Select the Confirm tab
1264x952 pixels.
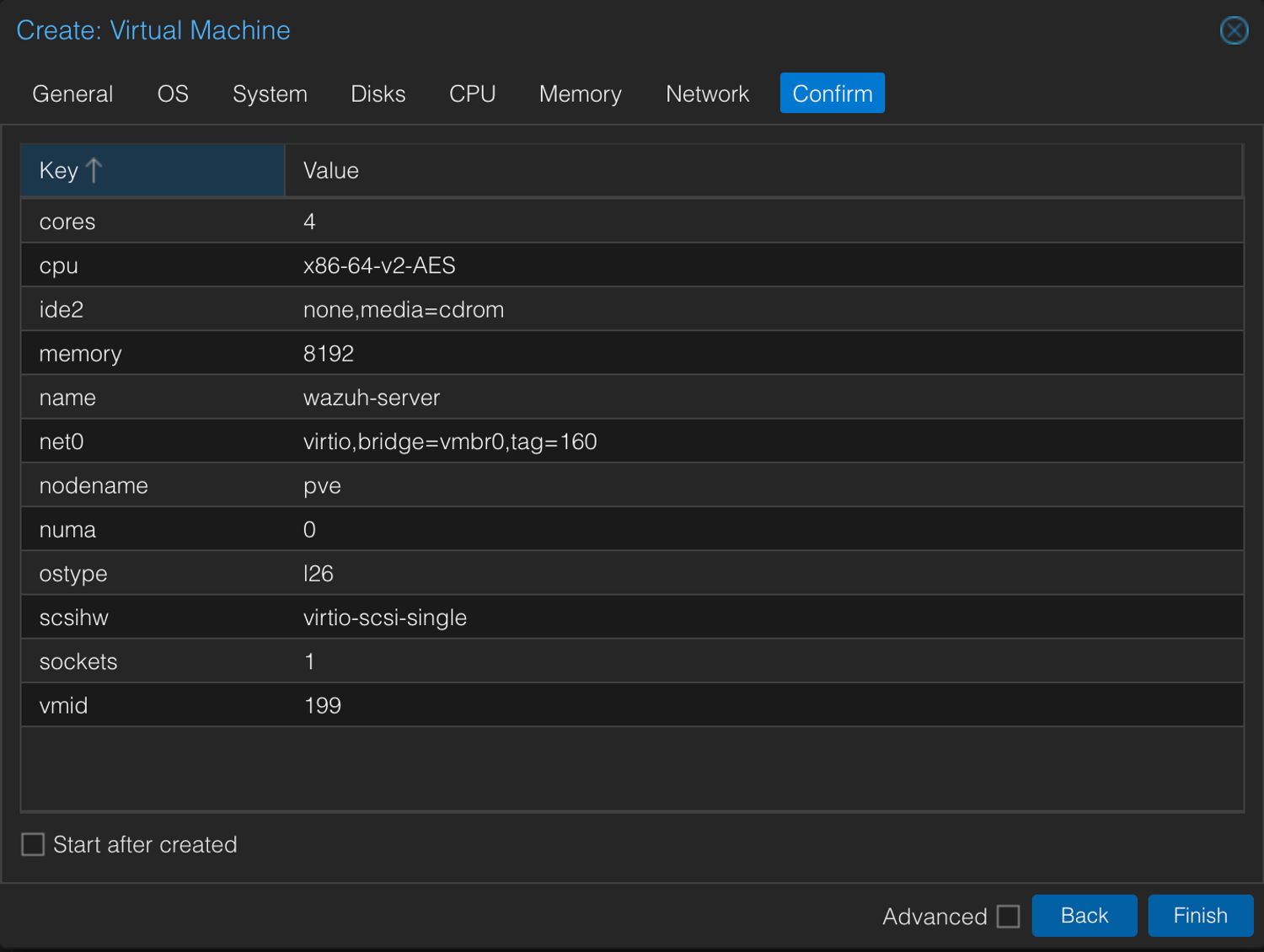click(832, 94)
